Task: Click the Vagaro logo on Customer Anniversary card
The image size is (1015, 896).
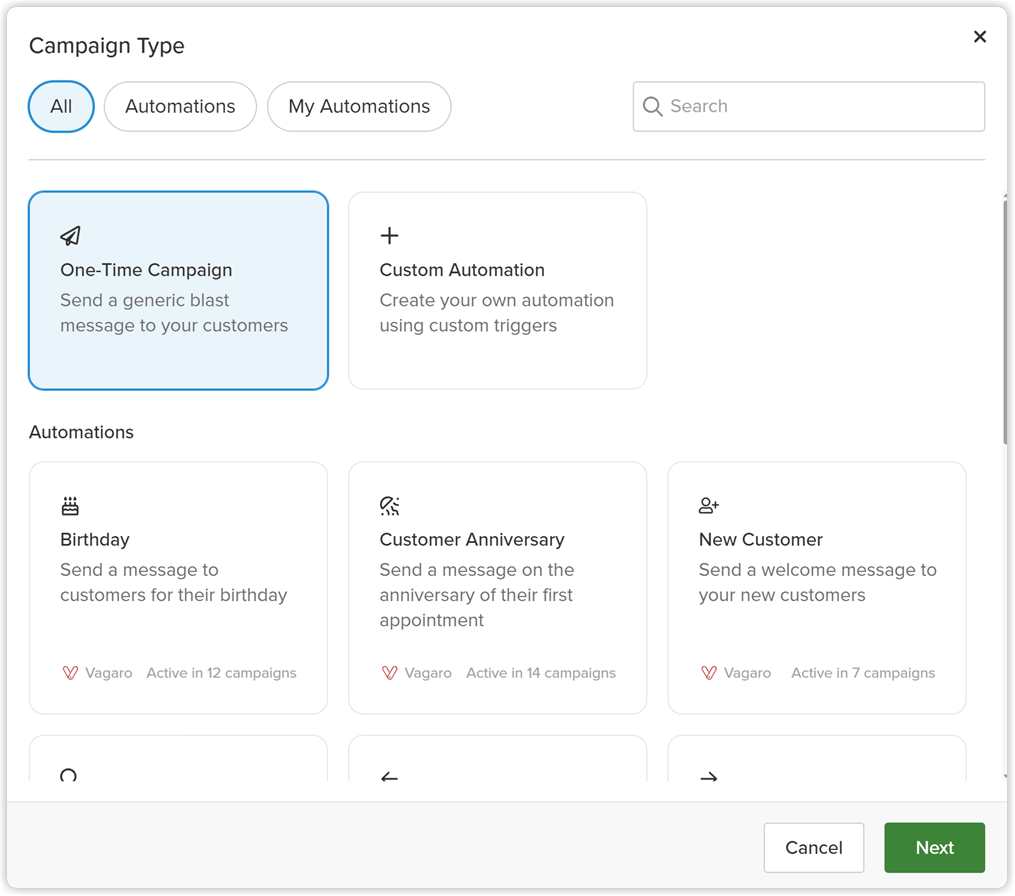Action: coord(389,673)
